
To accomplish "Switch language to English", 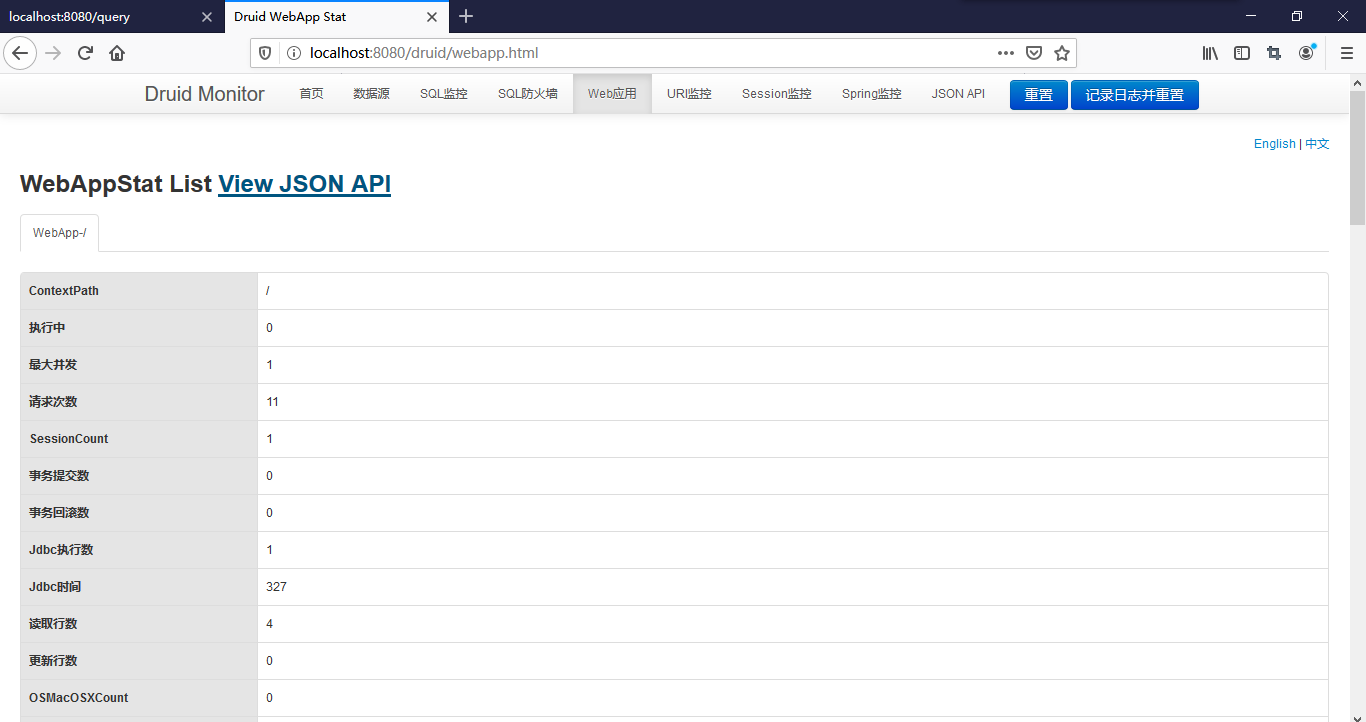I will point(1275,144).
